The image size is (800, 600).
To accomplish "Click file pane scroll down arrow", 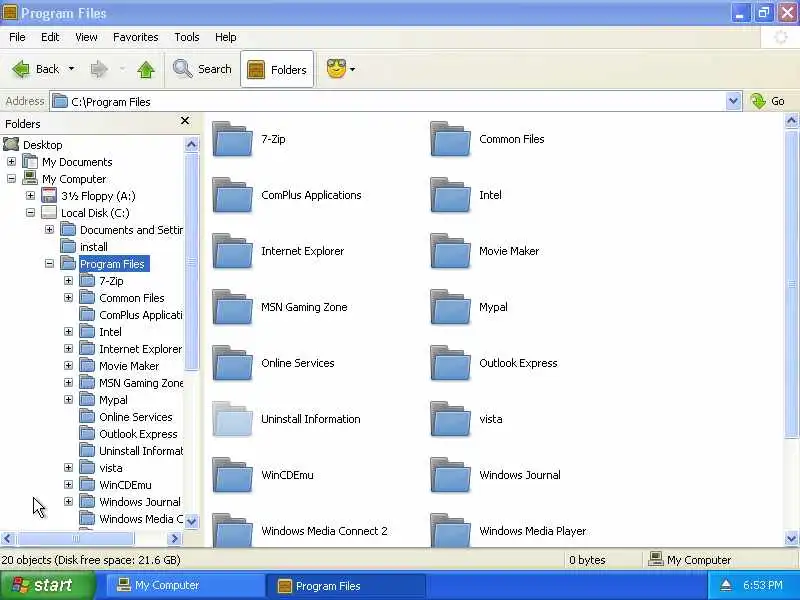I will pos(791,538).
